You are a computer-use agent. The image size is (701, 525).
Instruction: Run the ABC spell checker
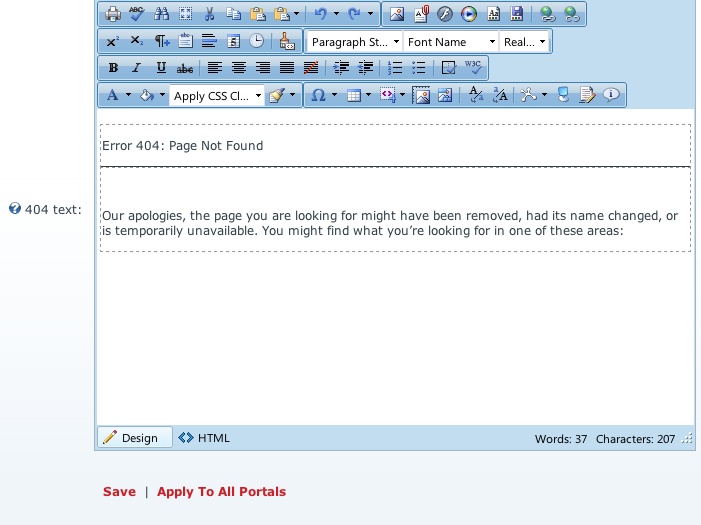[x=137, y=14]
